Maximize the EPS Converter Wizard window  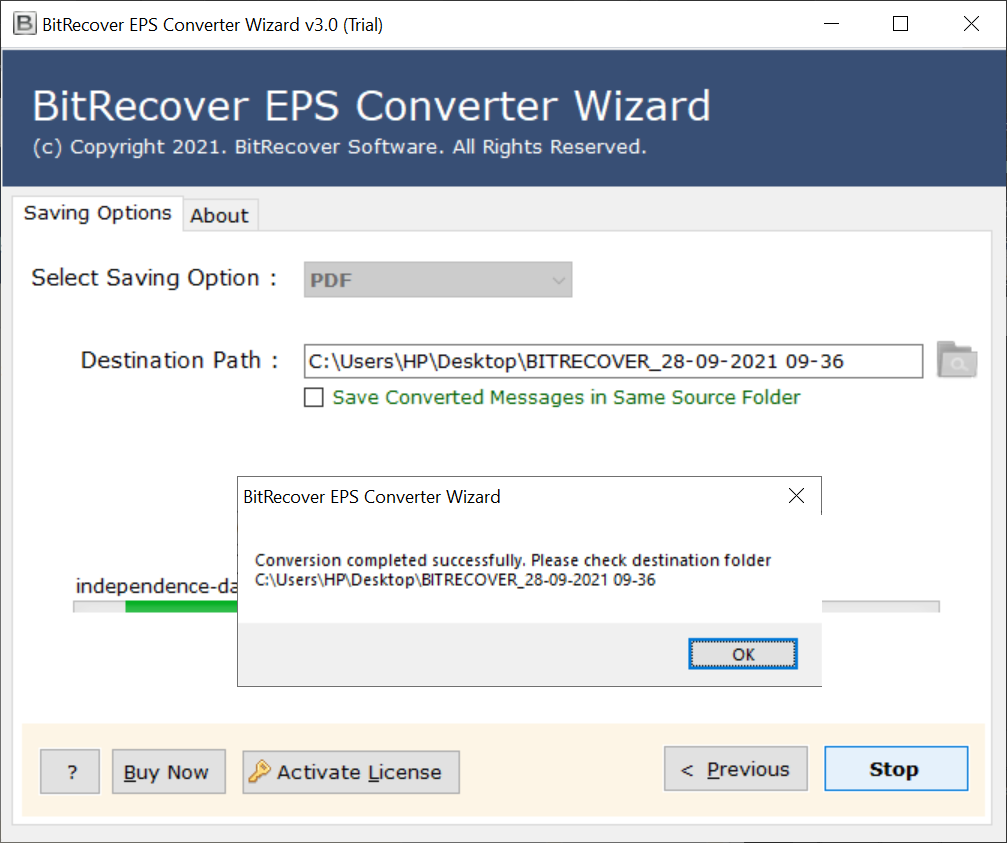(x=900, y=24)
